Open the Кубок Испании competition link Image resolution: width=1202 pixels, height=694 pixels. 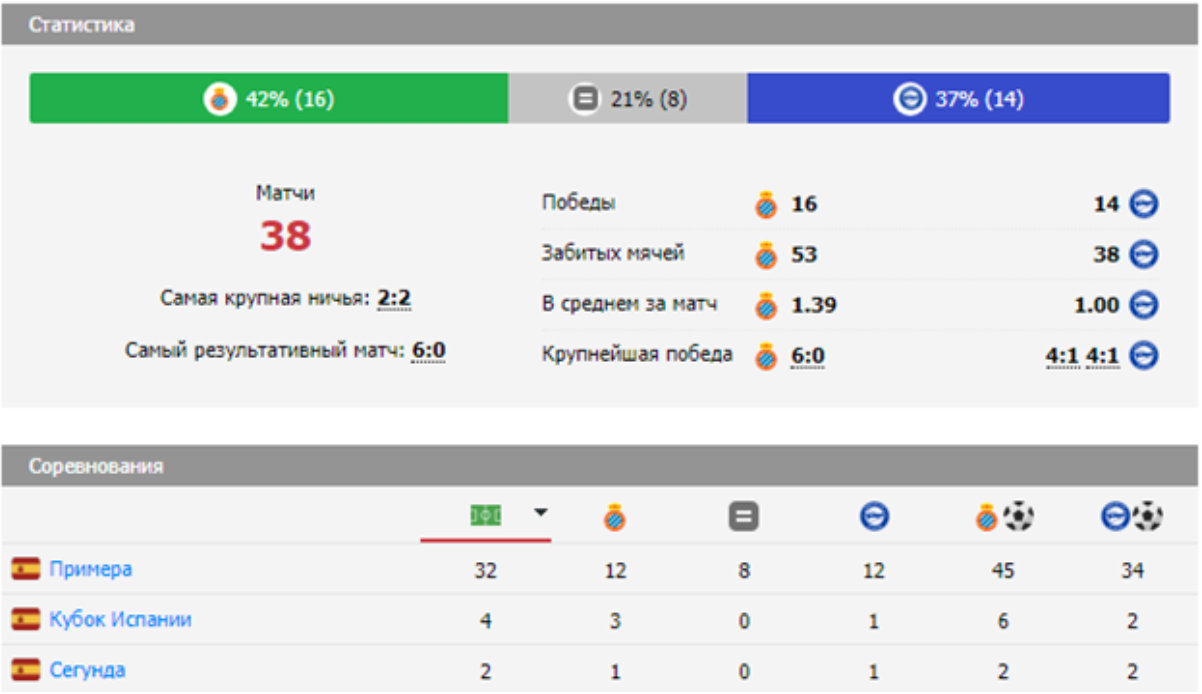[120, 620]
